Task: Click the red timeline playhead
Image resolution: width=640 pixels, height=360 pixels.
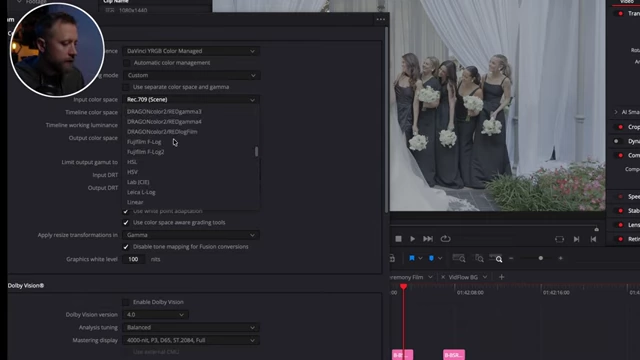Action: [x=403, y=287]
